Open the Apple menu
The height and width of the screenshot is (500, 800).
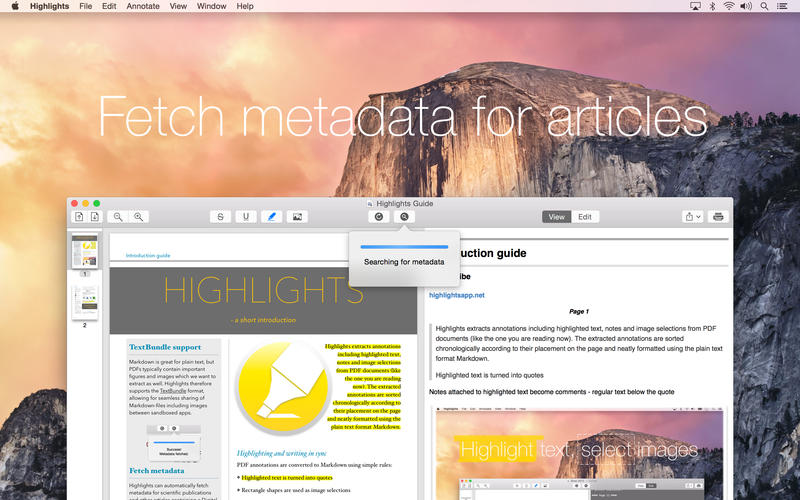[x=15, y=6]
